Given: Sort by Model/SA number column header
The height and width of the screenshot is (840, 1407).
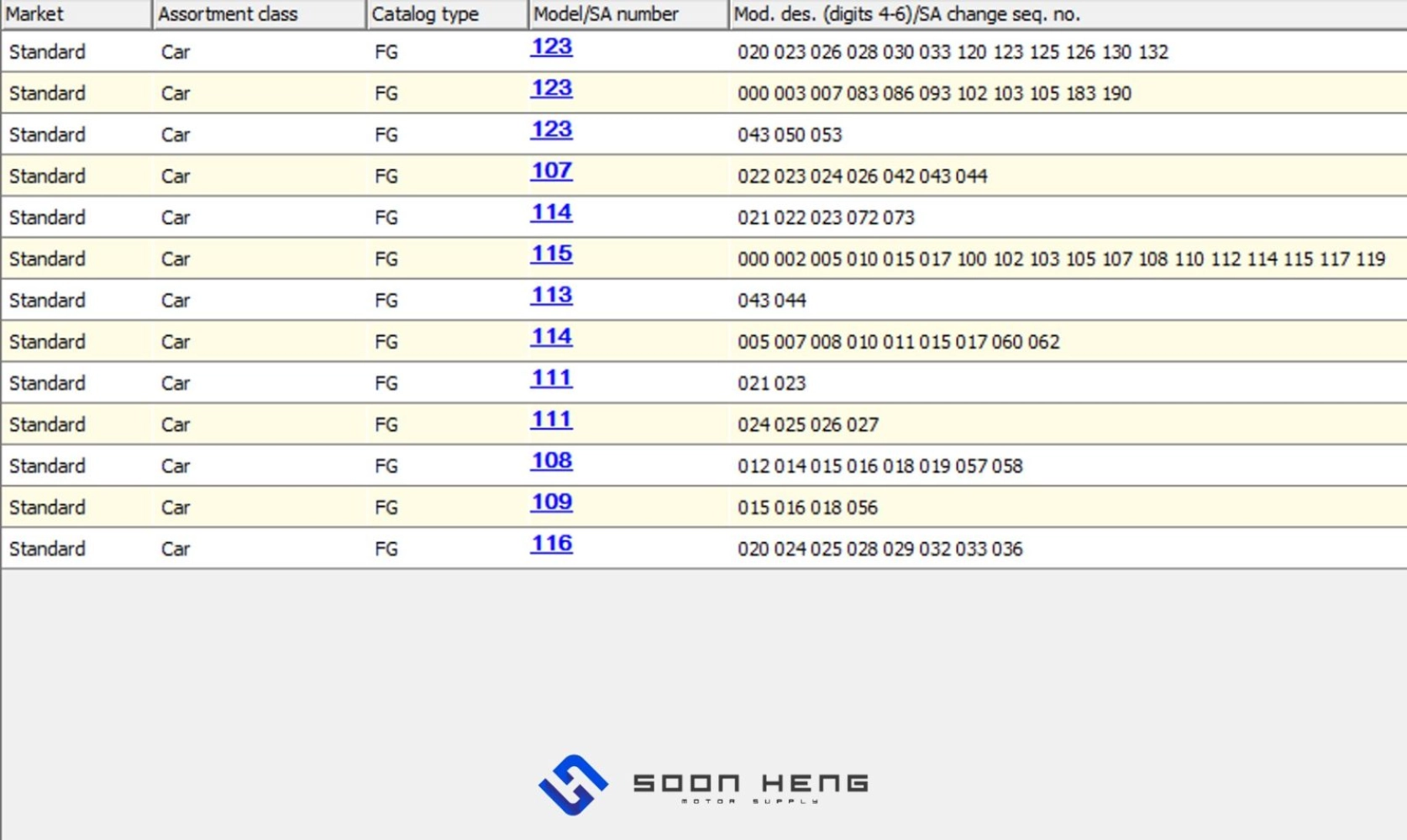Looking at the screenshot, I should click(629, 14).
